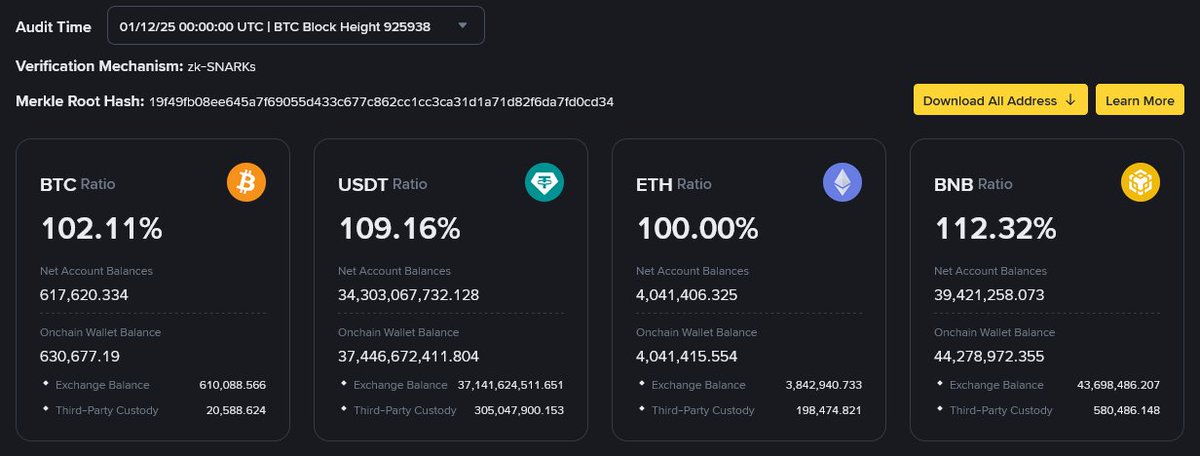
Task: Select the Merkle Root Hash value
Action: click(381, 101)
